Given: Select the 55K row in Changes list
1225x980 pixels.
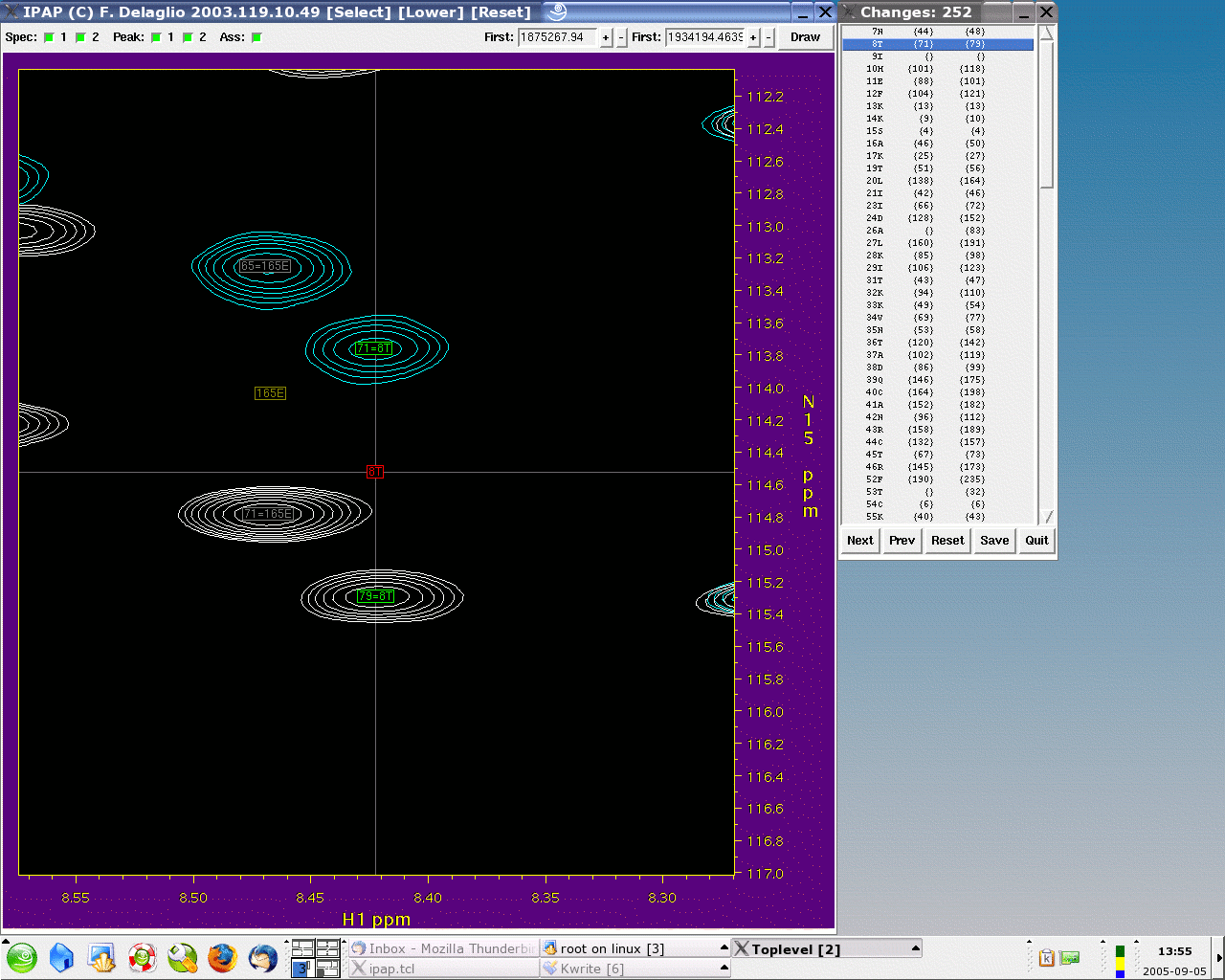Looking at the screenshot, I should pos(938,517).
